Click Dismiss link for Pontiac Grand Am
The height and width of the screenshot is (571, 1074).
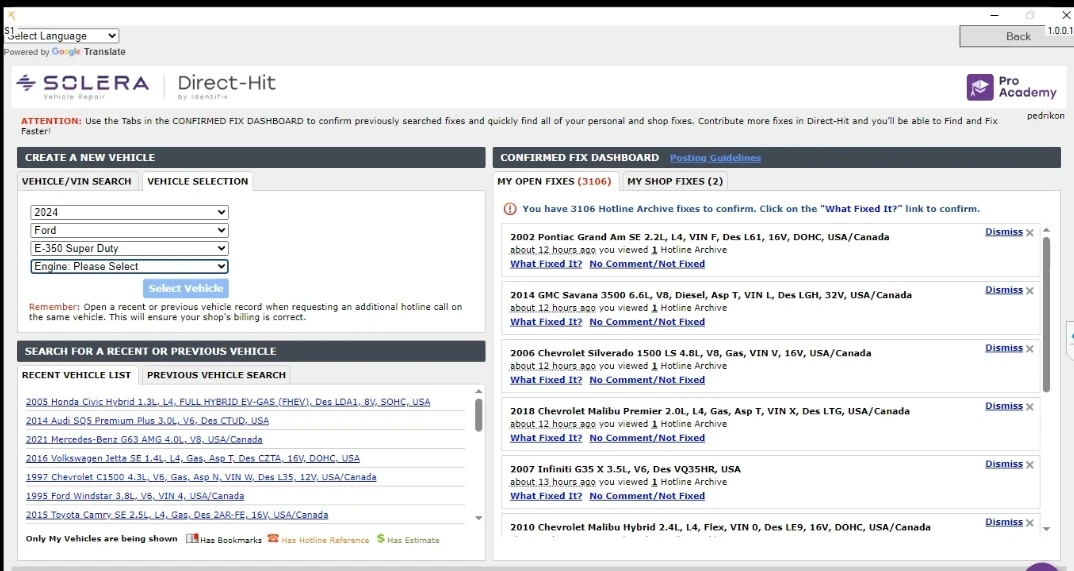(1003, 232)
